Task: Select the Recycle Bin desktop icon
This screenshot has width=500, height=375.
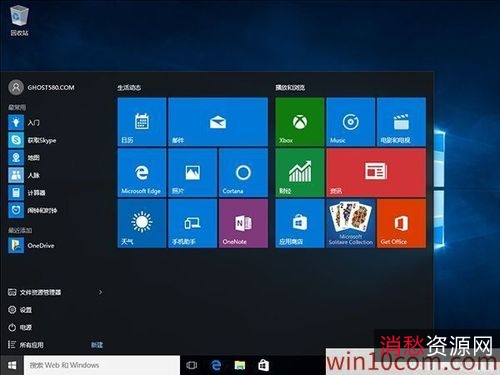Action: [19, 20]
